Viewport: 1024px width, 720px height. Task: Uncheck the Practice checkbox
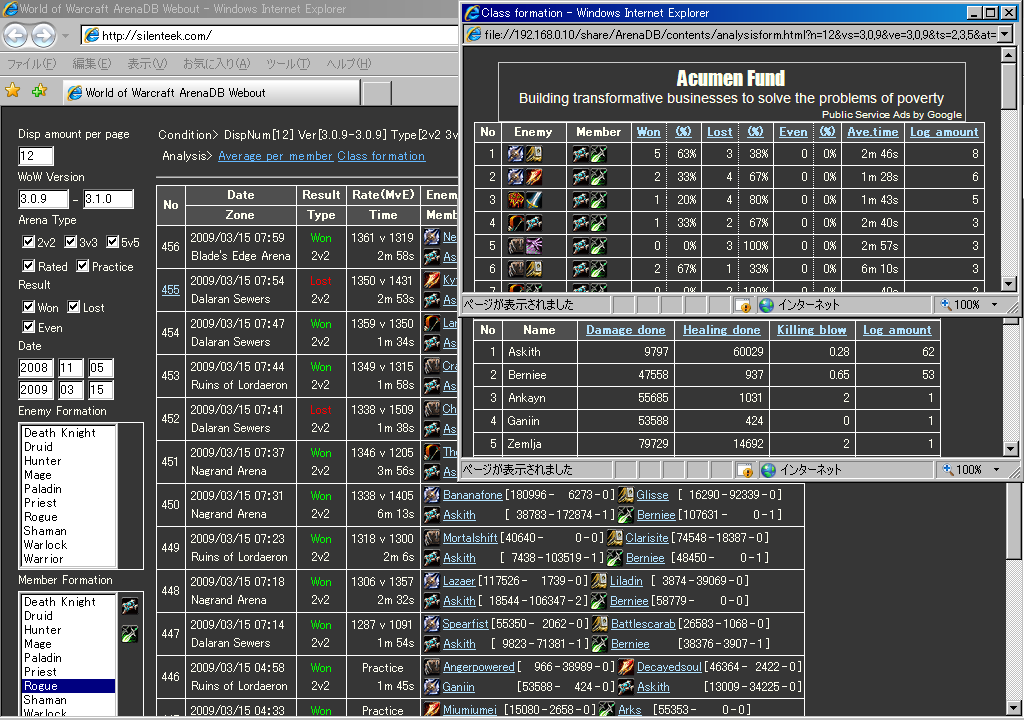click(x=82, y=265)
